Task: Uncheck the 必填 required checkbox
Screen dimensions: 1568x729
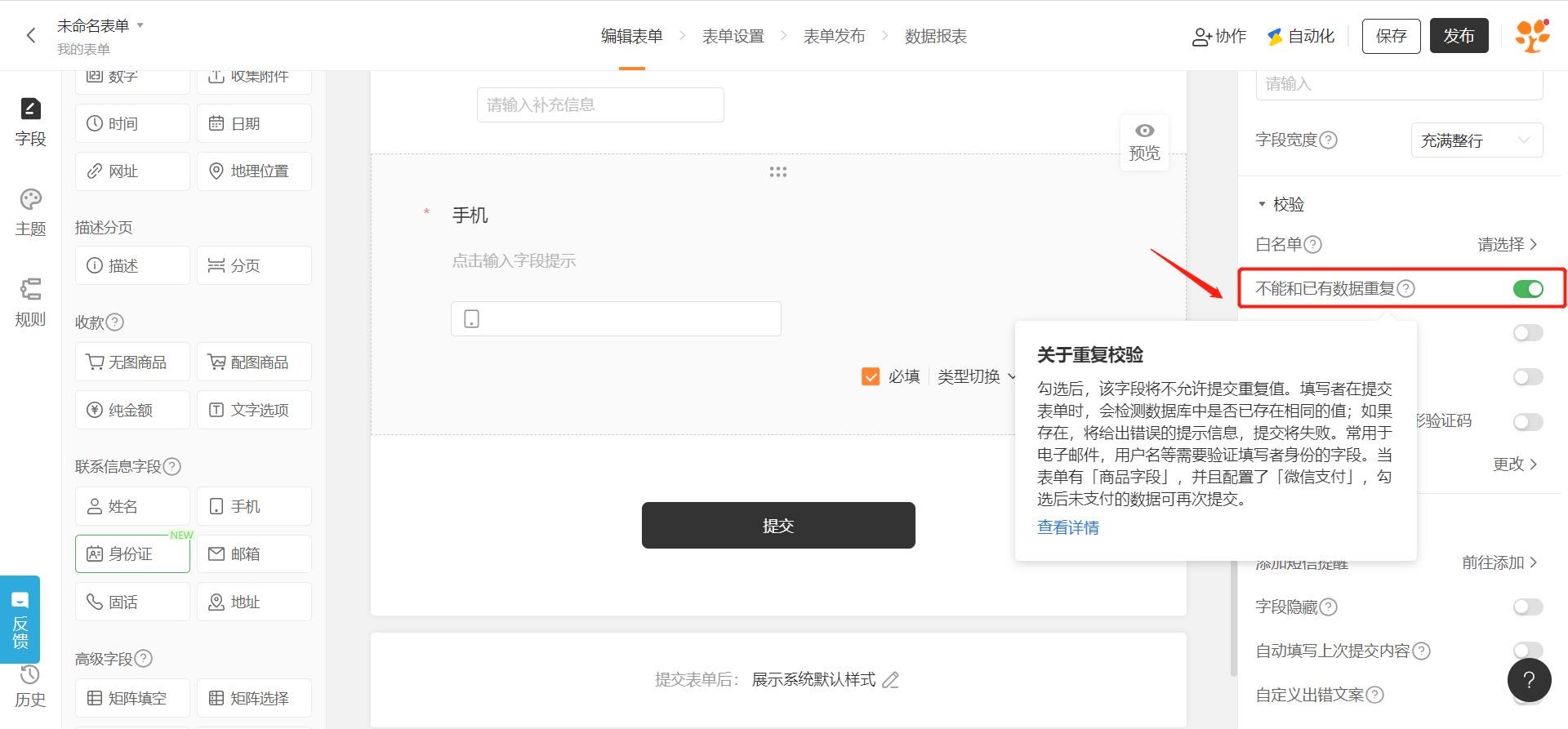Action: click(x=871, y=376)
